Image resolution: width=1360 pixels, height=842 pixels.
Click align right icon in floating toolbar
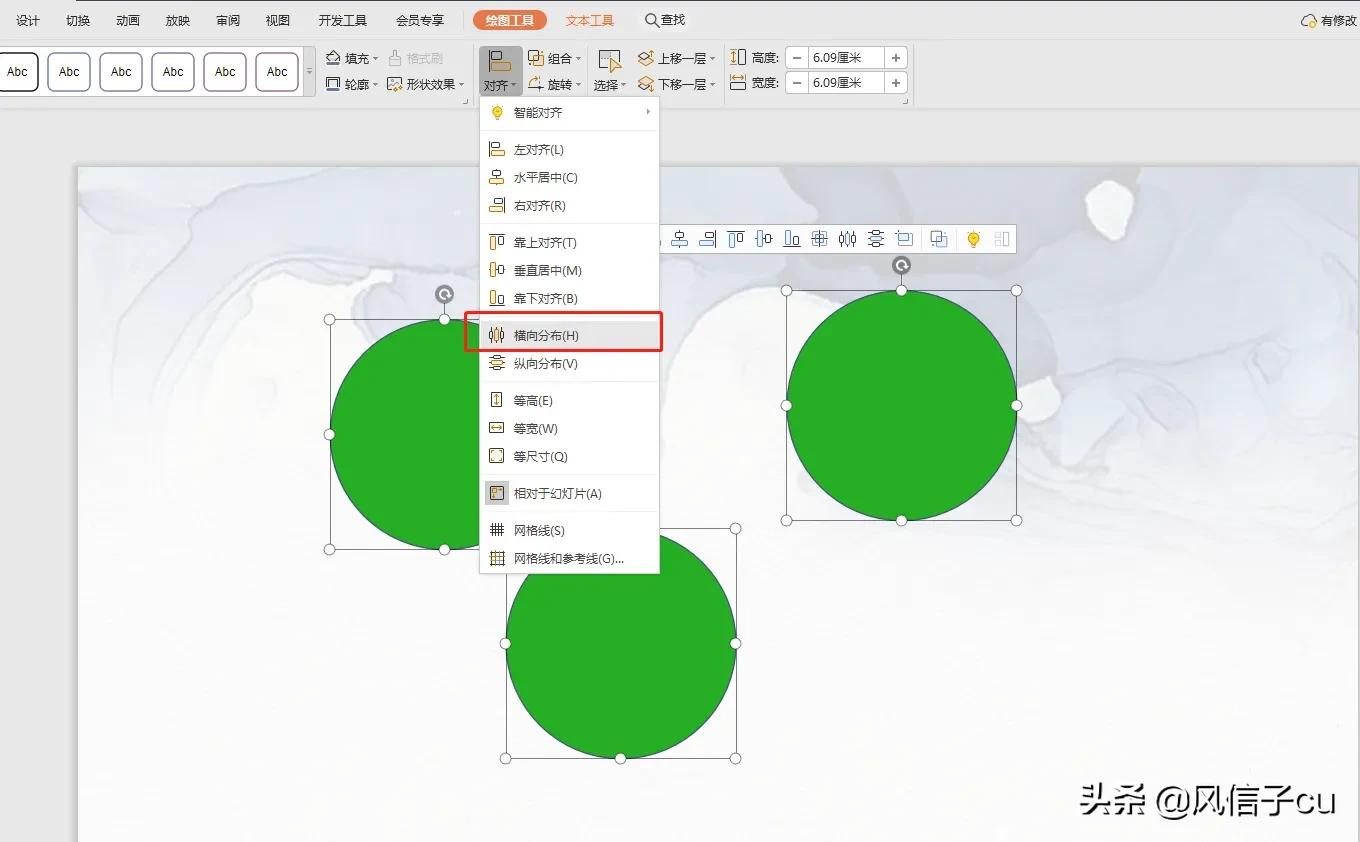tap(708, 239)
